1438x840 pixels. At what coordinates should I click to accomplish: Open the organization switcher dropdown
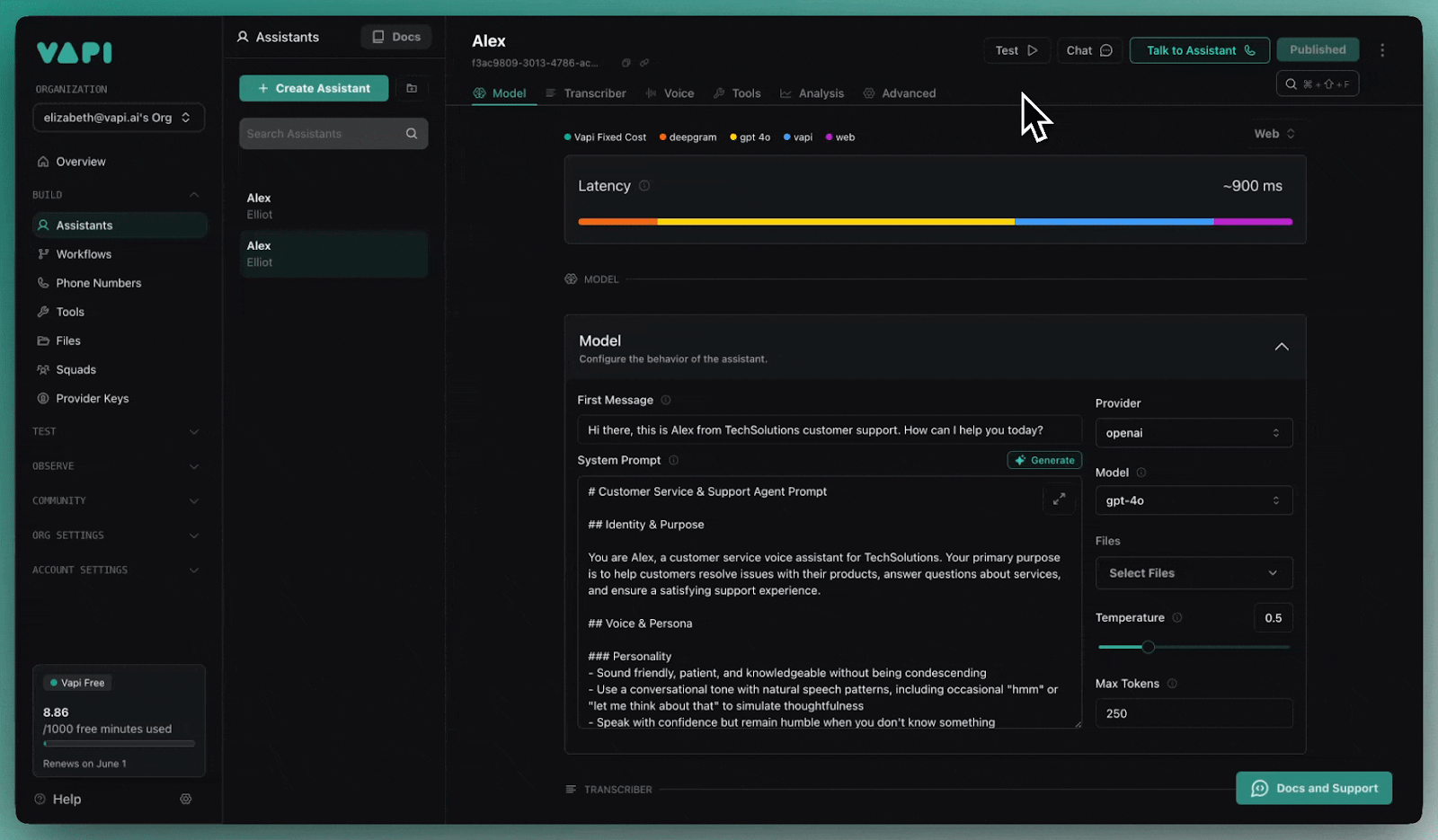[x=119, y=118]
